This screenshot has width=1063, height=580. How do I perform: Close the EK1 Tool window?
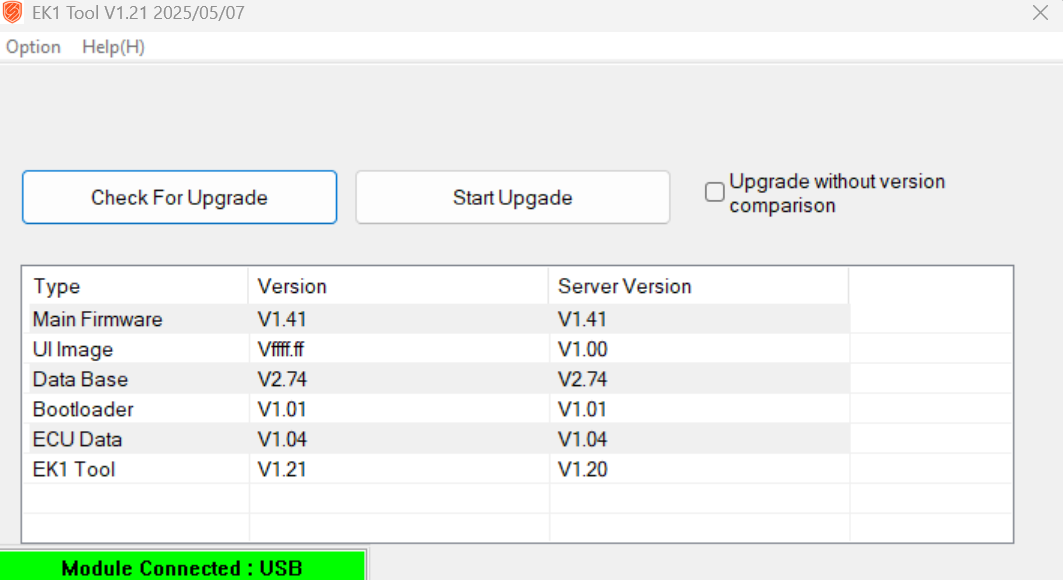pyautogui.click(x=1040, y=13)
